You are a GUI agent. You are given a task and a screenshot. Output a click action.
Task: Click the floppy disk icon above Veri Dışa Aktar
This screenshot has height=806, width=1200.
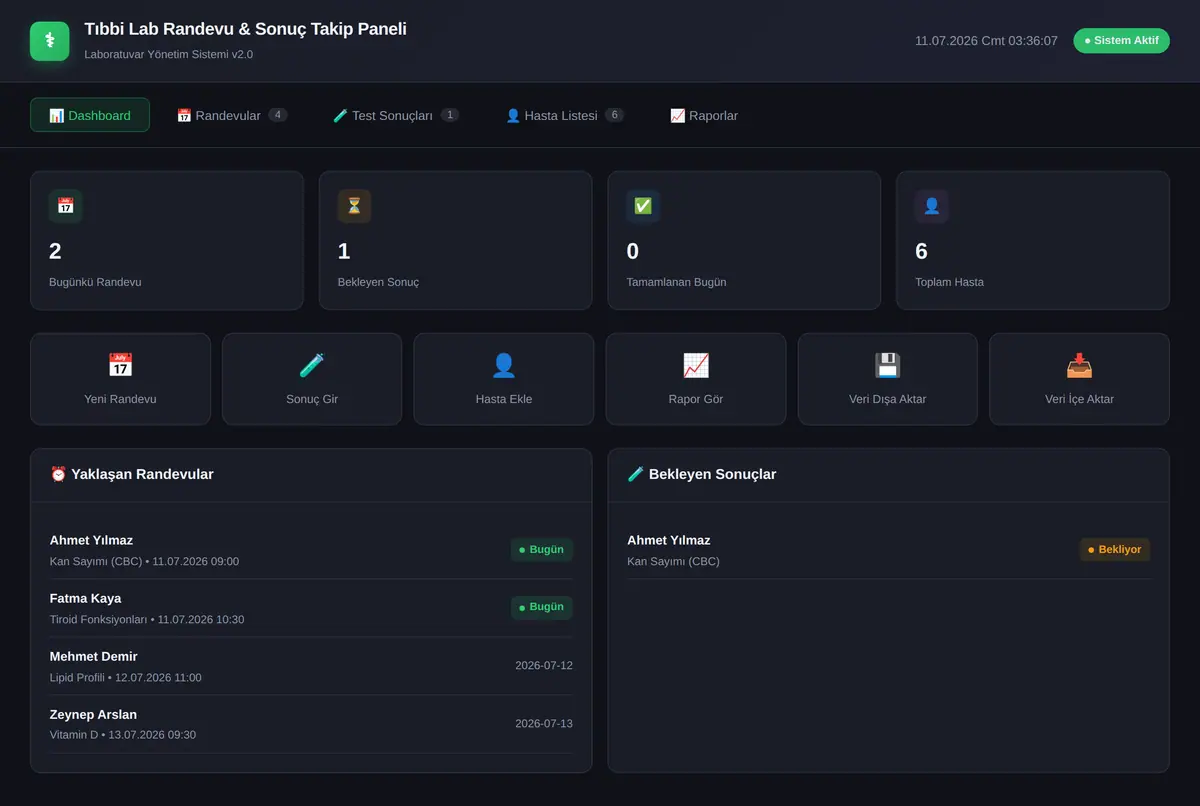888,365
